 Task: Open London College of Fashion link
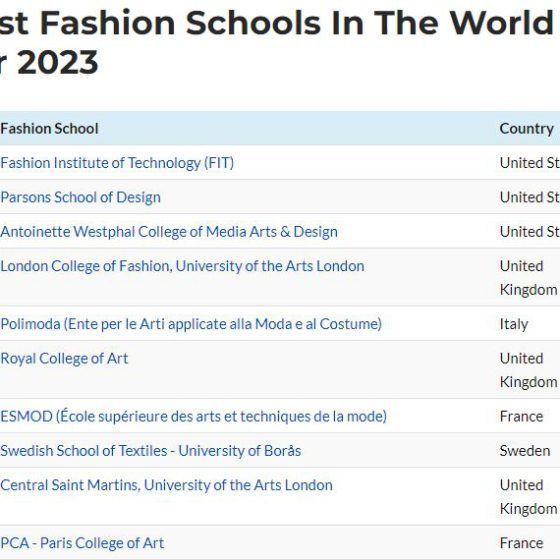pos(182,266)
